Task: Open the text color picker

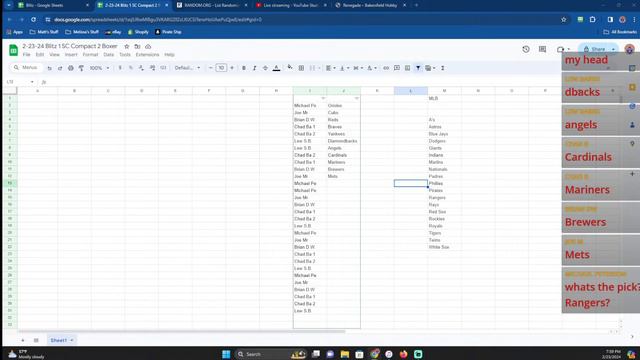Action: (x=276, y=68)
